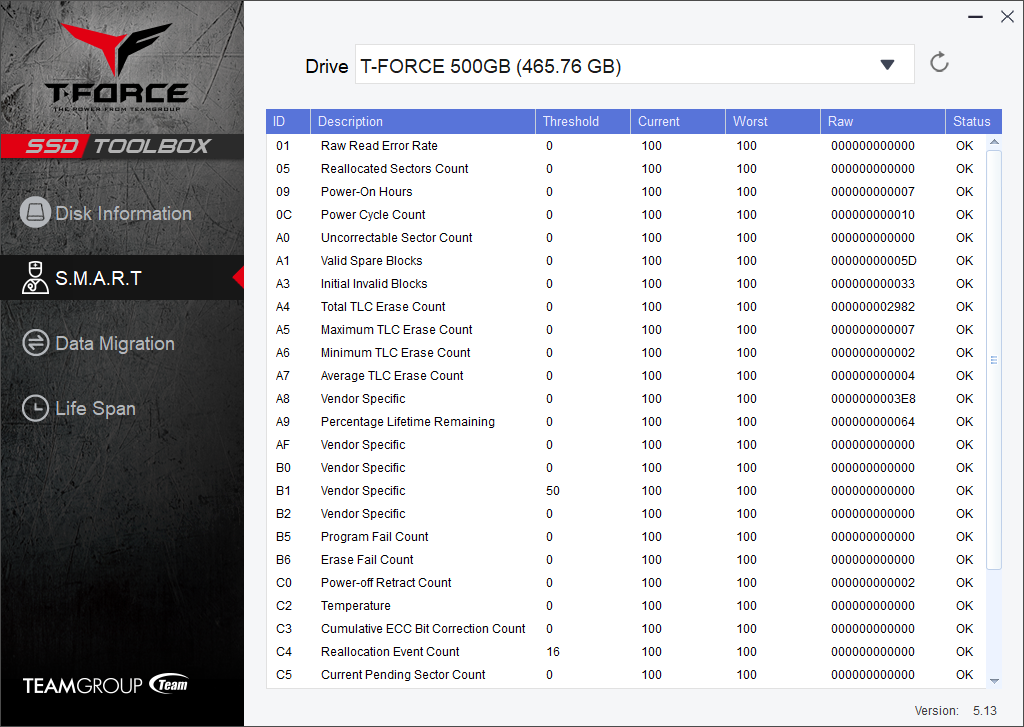Select the Program Fail Count row
Viewport: 1024px width, 727px height.
point(626,536)
